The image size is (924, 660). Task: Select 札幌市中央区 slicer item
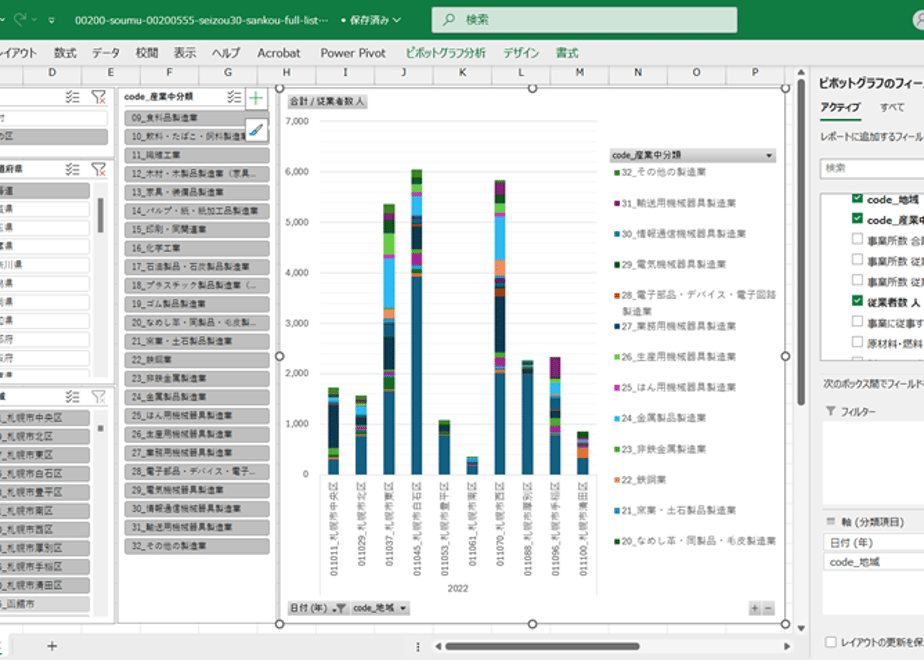click(45, 418)
